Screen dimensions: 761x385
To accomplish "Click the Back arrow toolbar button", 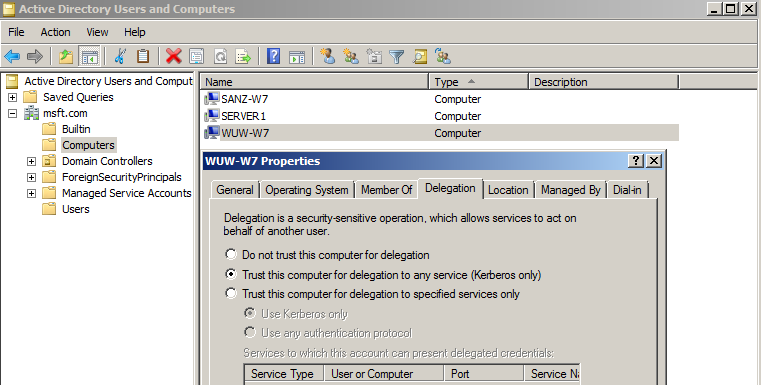I will tap(12, 57).
